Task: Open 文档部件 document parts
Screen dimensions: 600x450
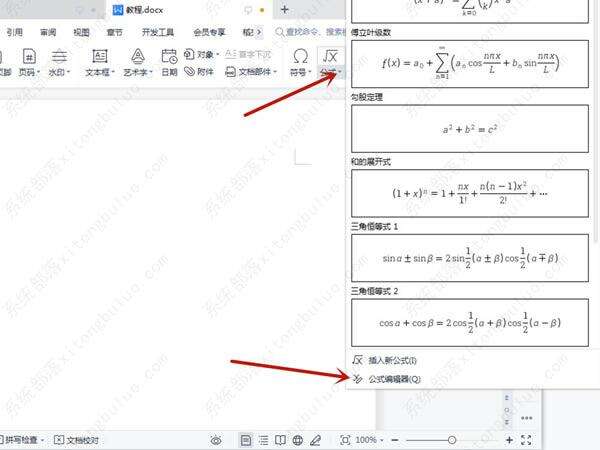Action: tap(250, 72)
